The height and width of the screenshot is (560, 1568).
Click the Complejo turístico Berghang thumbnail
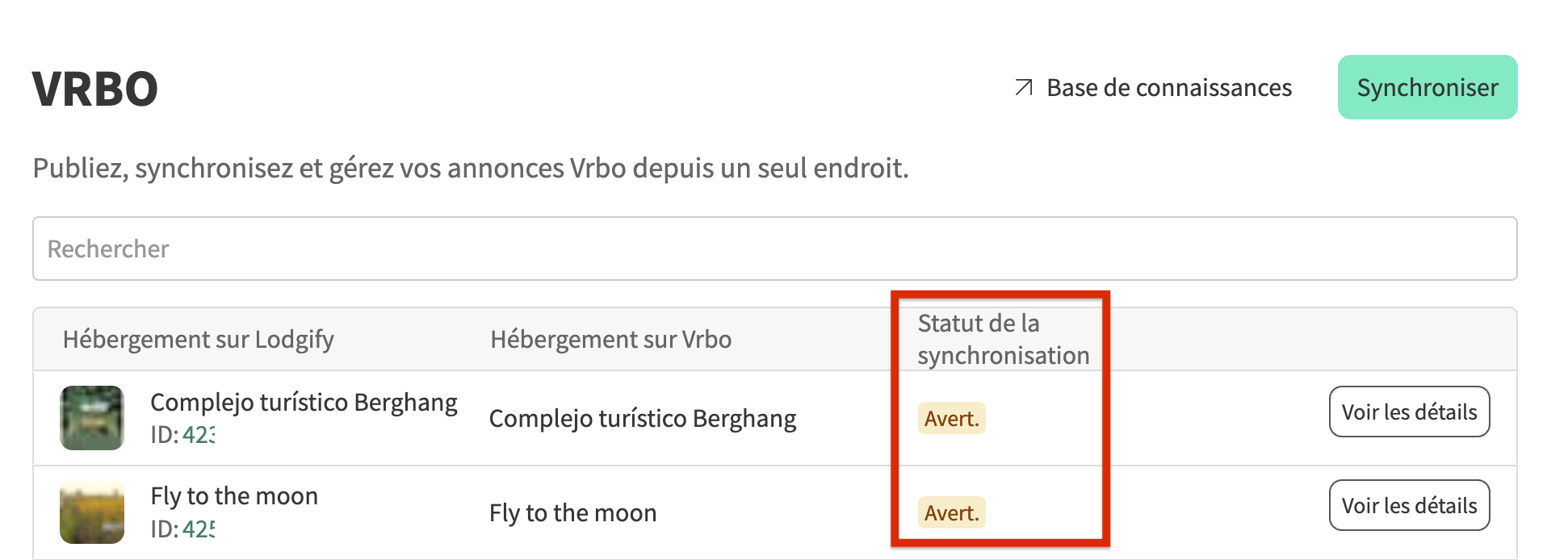pos(92,418)
